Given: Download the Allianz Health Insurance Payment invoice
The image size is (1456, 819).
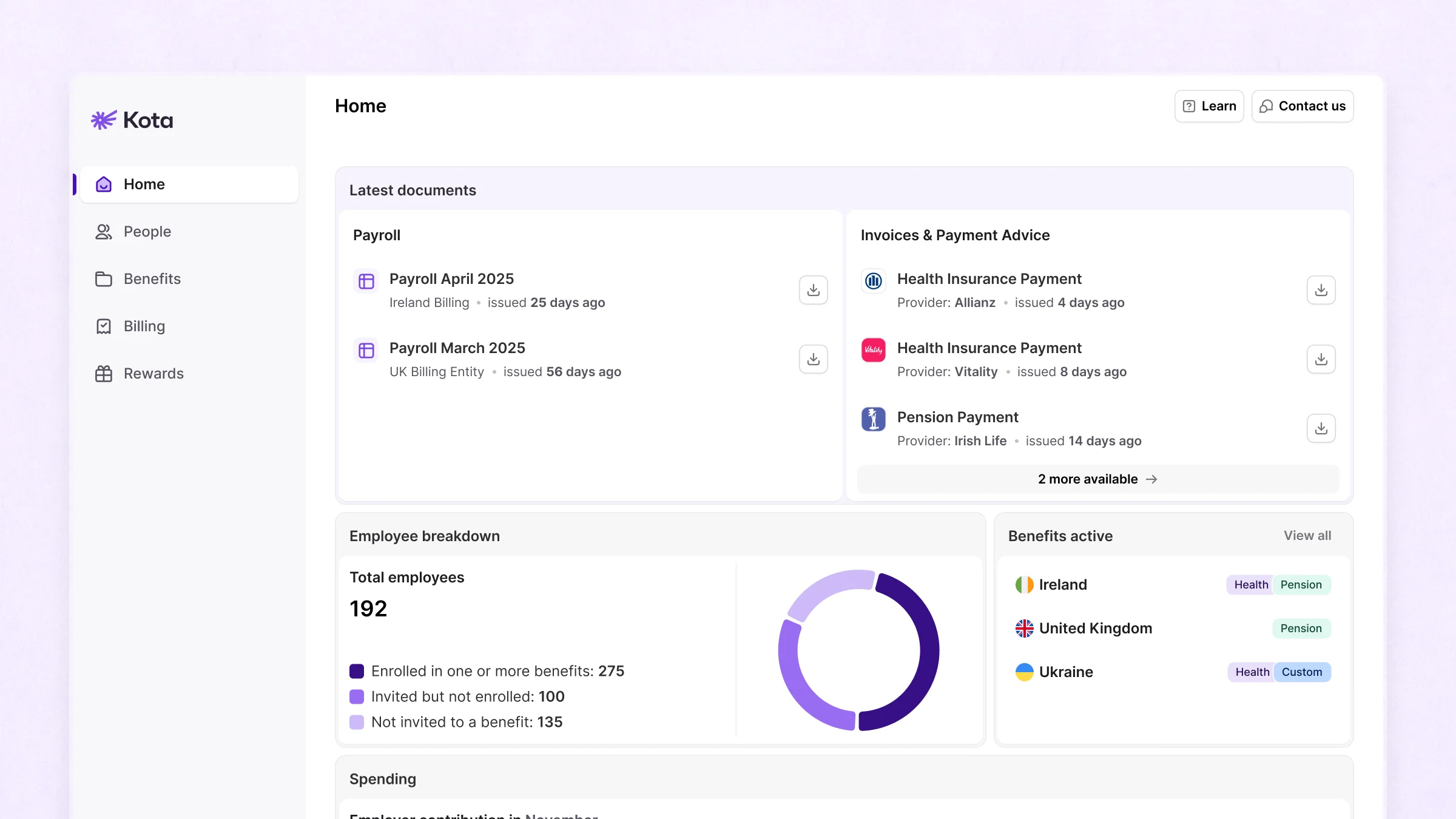Looking at the screenshot, I should (x=1321, y=290).
